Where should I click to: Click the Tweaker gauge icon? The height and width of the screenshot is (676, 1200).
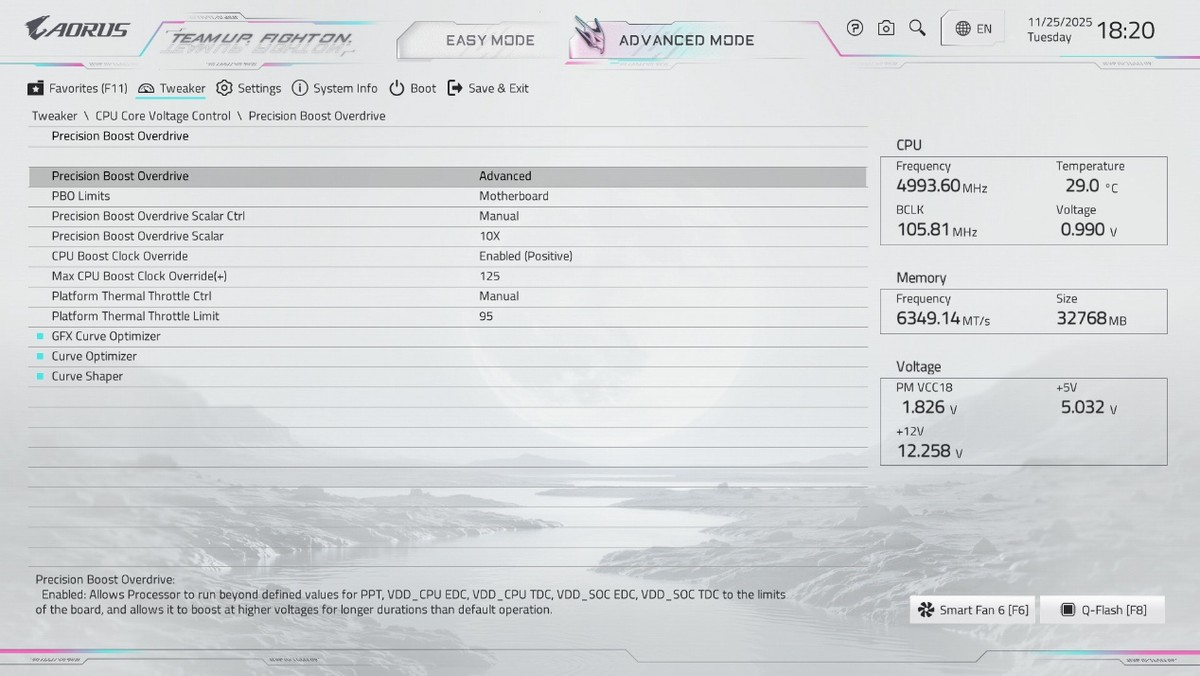tap(146, 88)
